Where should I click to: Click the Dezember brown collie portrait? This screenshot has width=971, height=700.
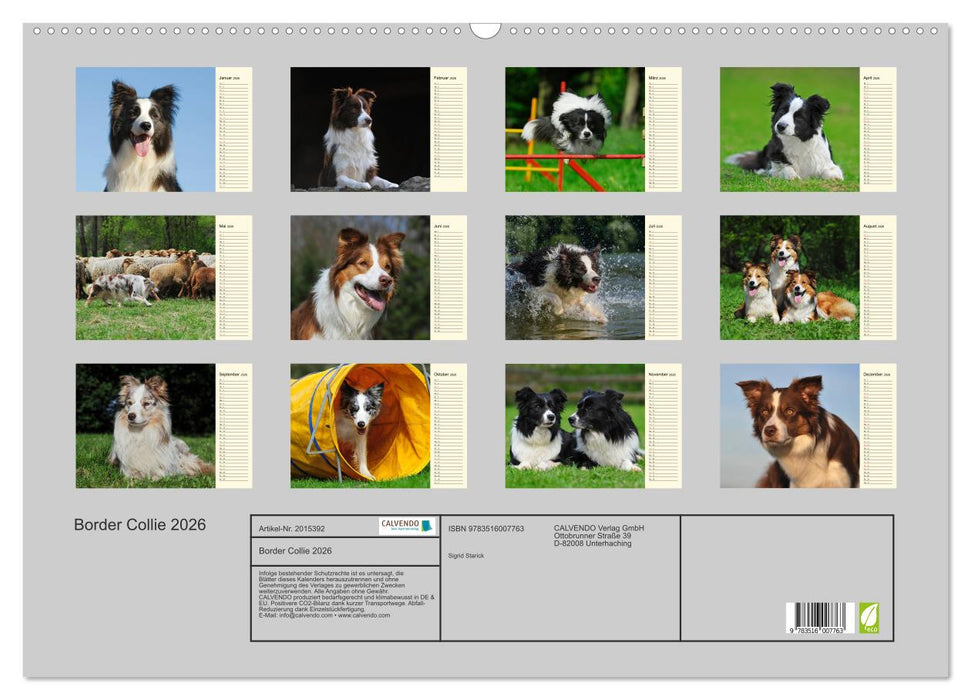(x=790, y=425)
